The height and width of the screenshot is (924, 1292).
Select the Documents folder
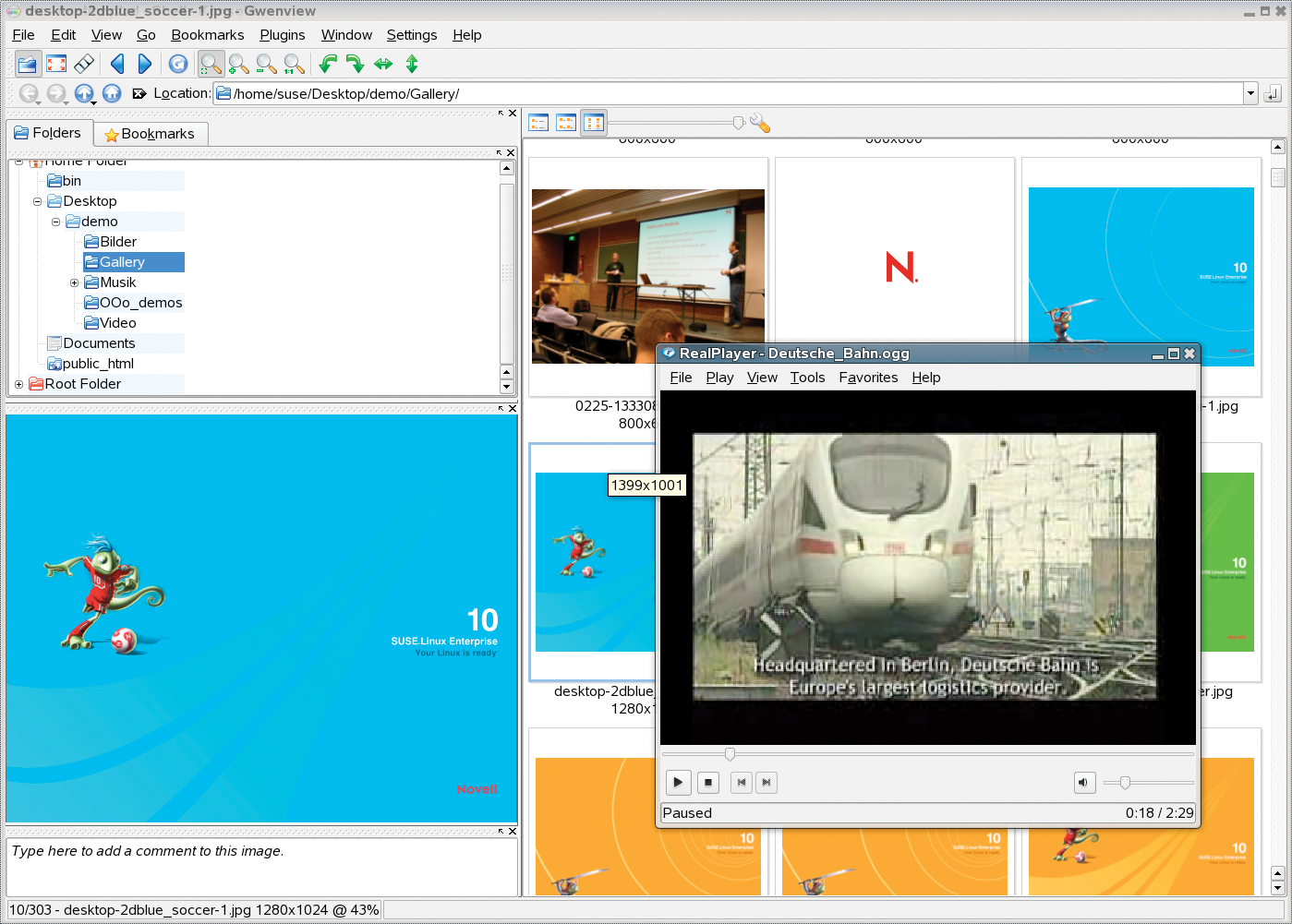[91, 343]
